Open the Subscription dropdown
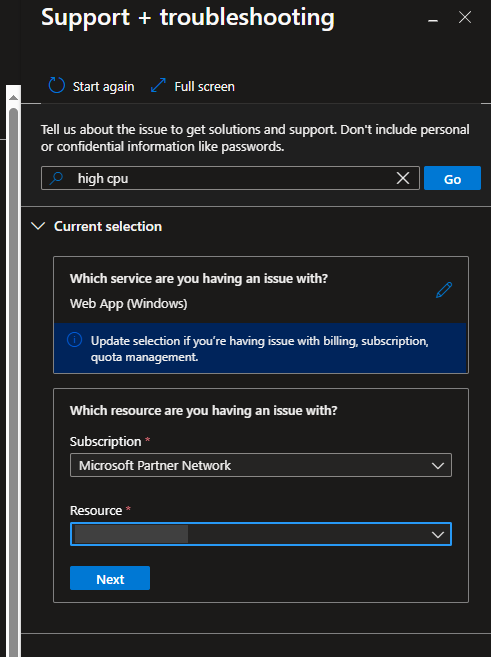 261,465
